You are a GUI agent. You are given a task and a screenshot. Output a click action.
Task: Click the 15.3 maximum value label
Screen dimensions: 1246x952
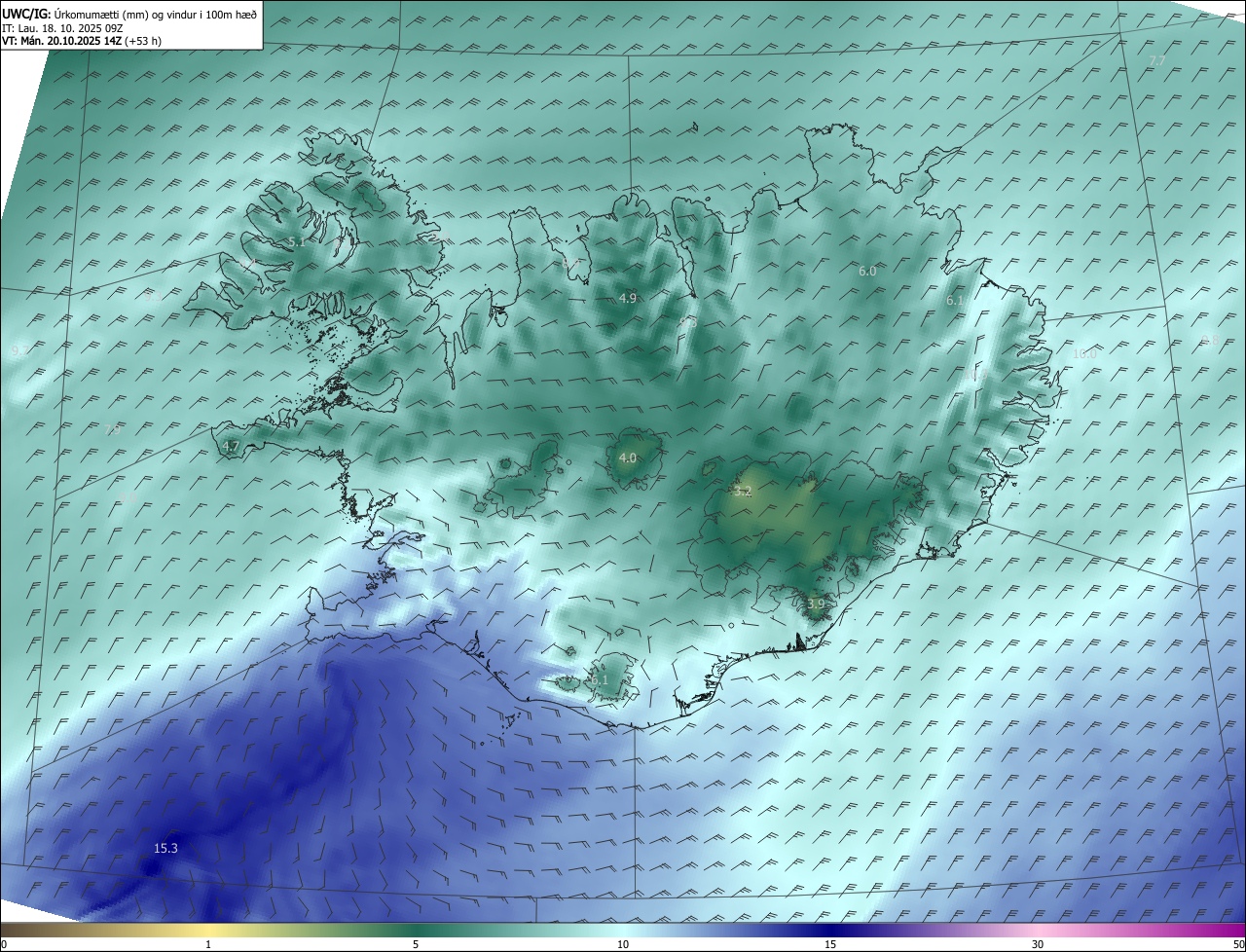[165, 849]
